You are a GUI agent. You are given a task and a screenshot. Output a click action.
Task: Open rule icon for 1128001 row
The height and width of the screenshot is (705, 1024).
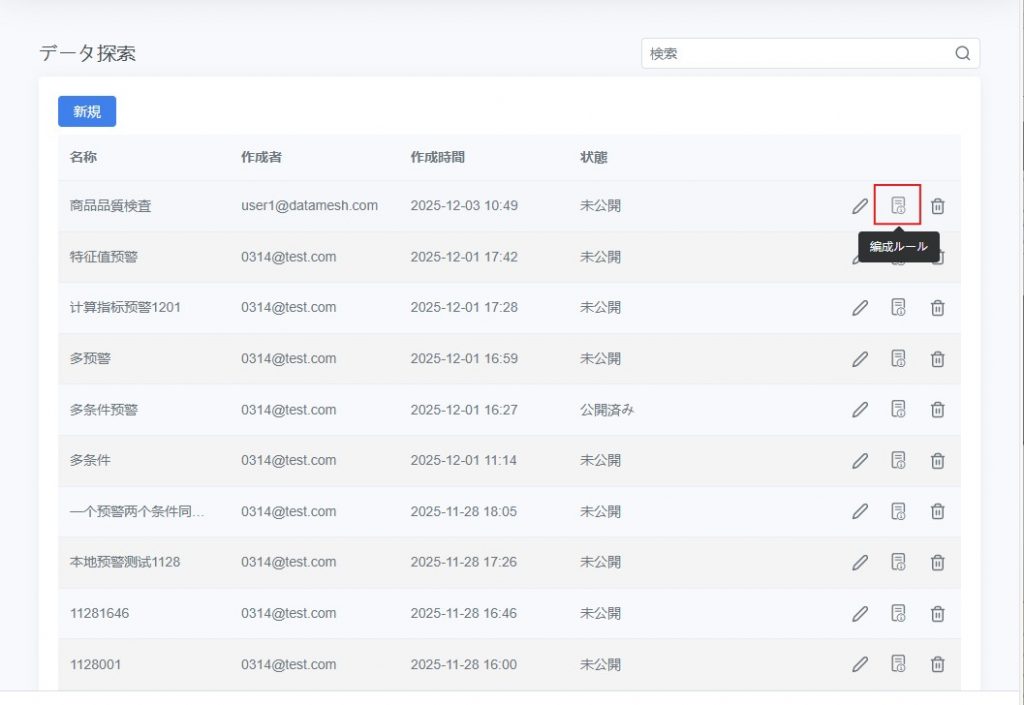(898, 663)
